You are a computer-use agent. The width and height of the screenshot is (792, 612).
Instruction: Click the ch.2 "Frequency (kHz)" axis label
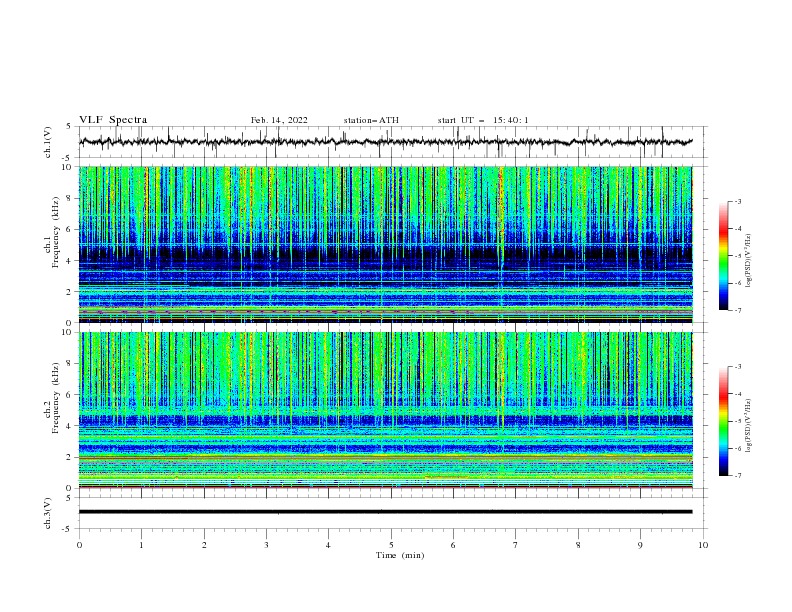pyautogui.click(x=55, y=398)
